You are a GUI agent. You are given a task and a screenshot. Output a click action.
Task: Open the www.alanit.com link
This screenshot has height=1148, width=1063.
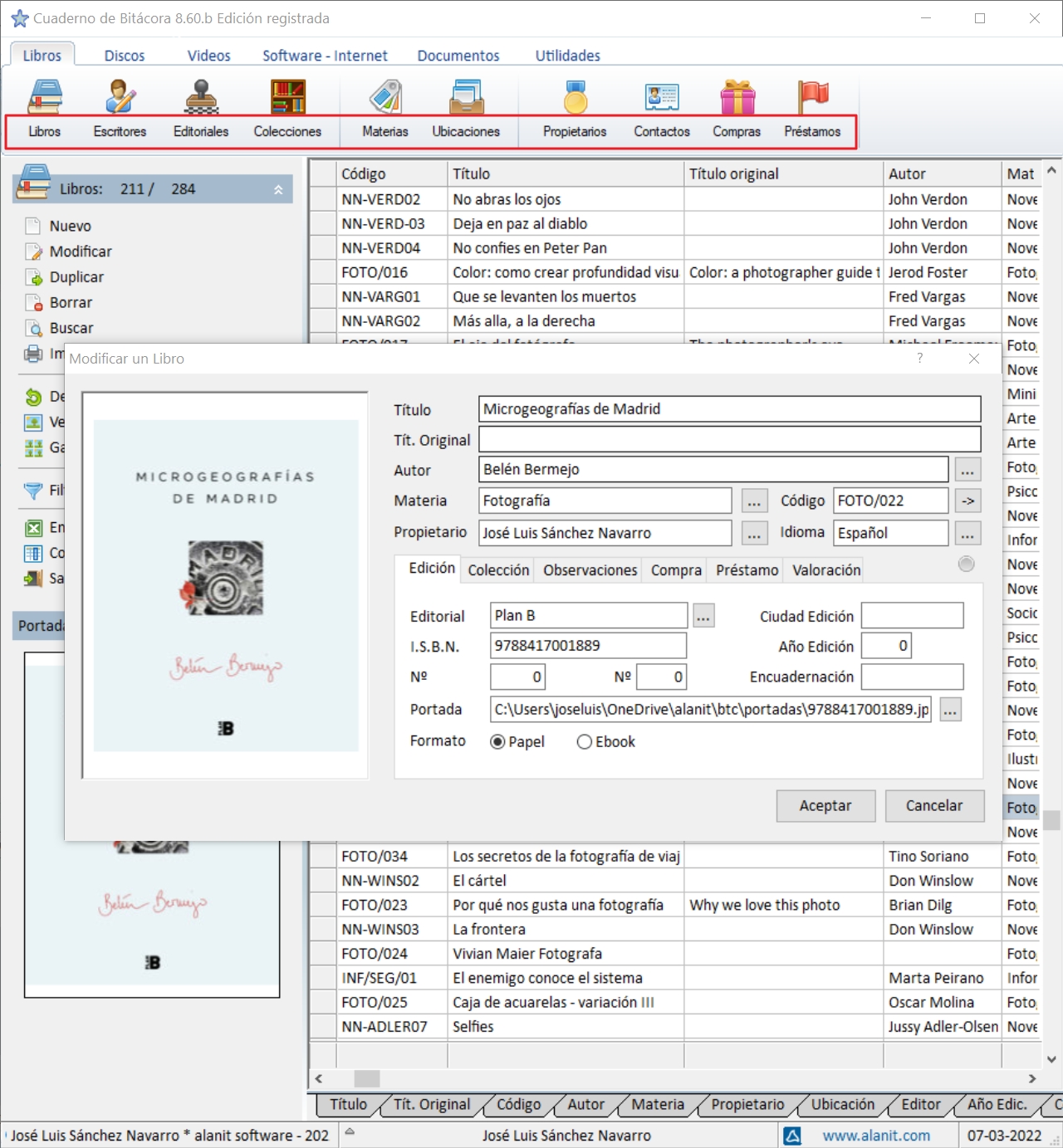876,1136
